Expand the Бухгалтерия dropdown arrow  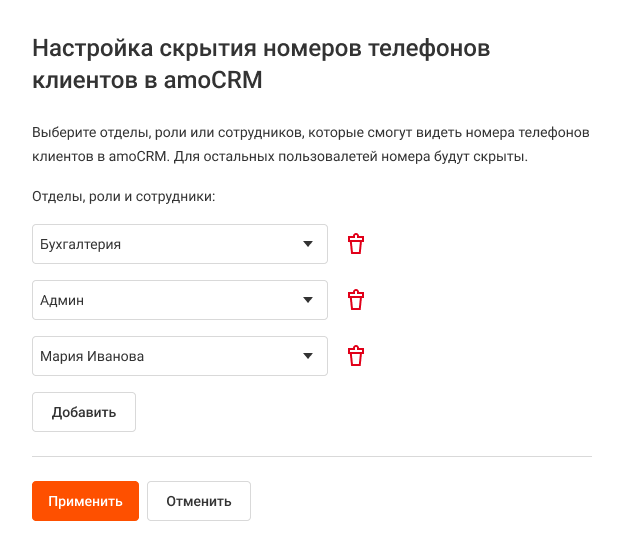coord(308,244)
